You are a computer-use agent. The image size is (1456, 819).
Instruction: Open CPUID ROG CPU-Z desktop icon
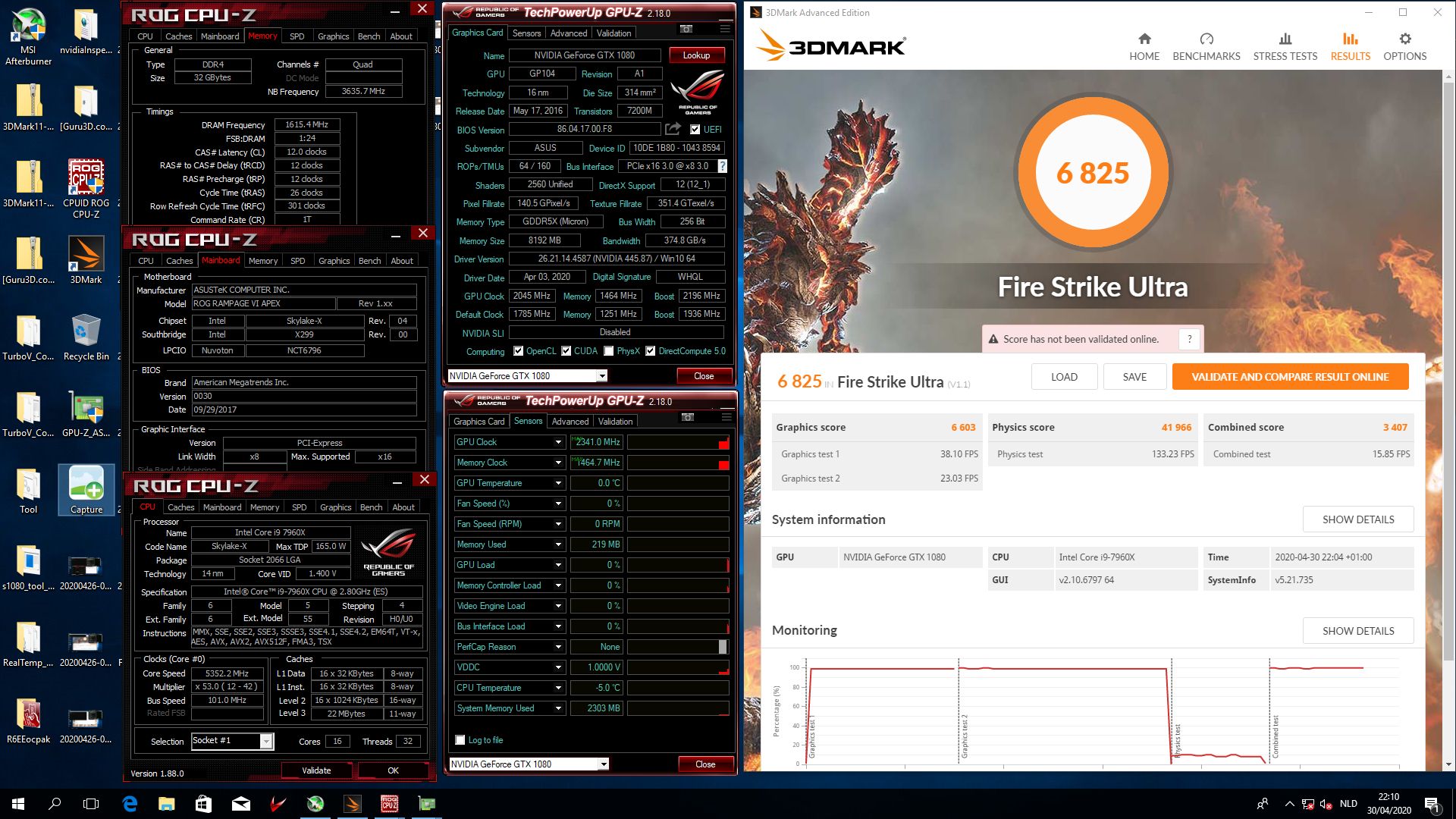point(86,188)
